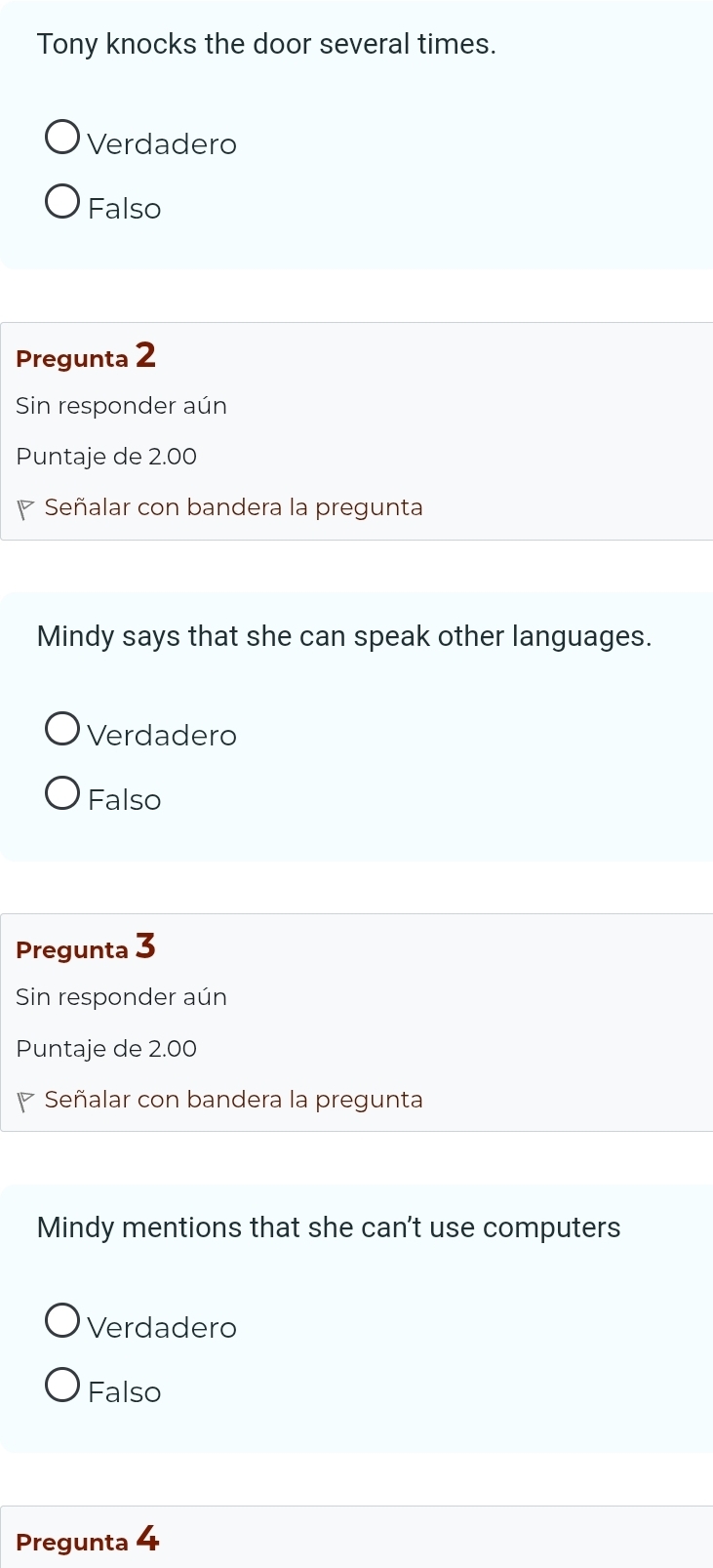Click the flag icon in Pregunta 2

click(x=25, y=508)
